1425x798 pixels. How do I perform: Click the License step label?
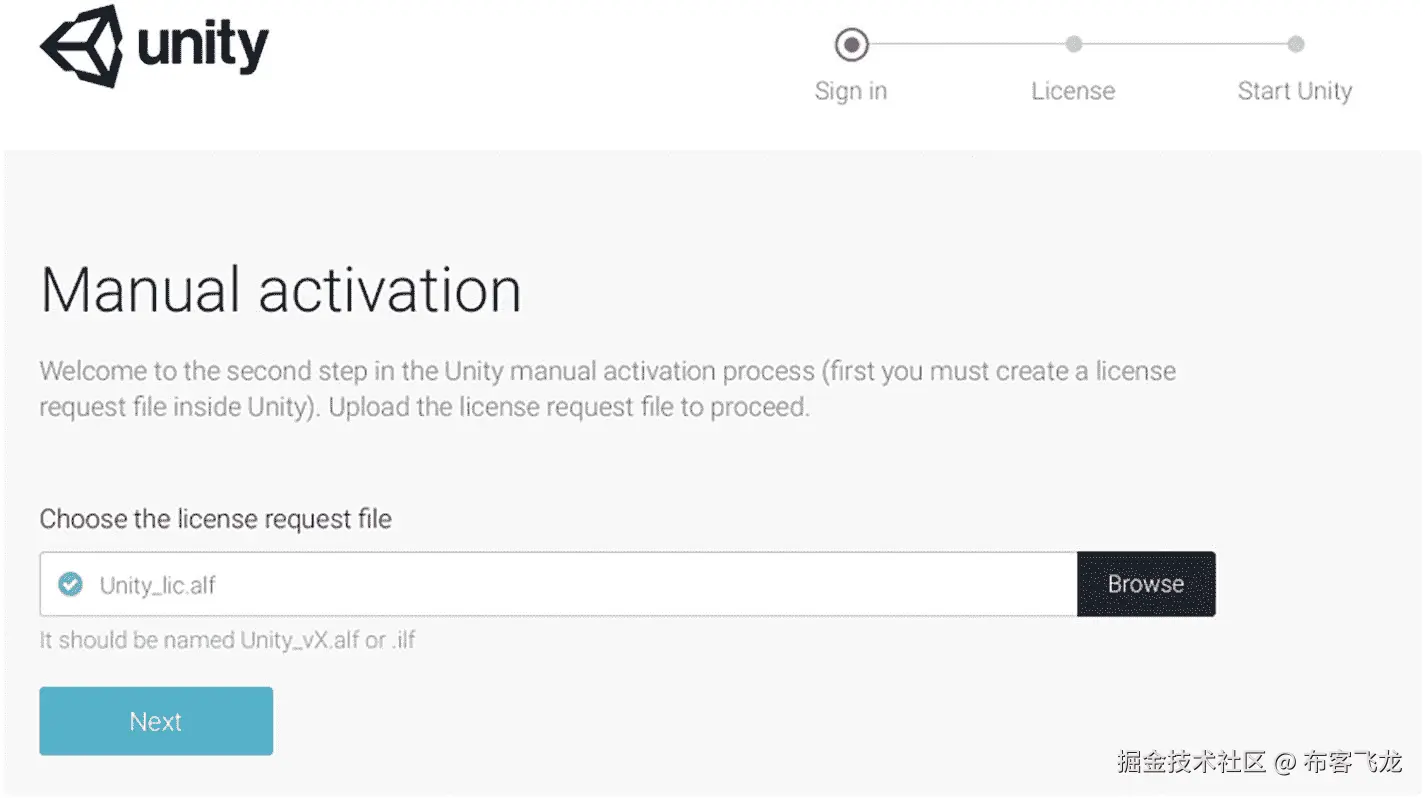click(x=1073, y=91)
